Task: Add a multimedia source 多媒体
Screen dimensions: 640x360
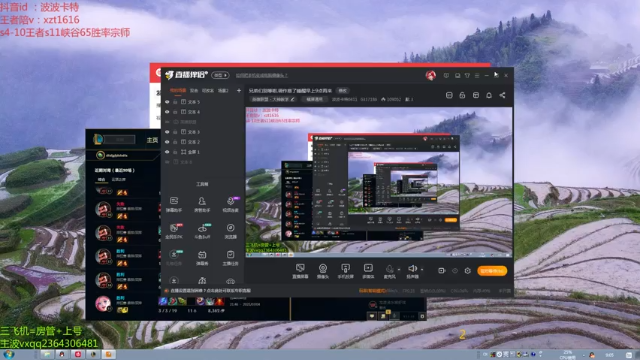Action: coord(368,271)
